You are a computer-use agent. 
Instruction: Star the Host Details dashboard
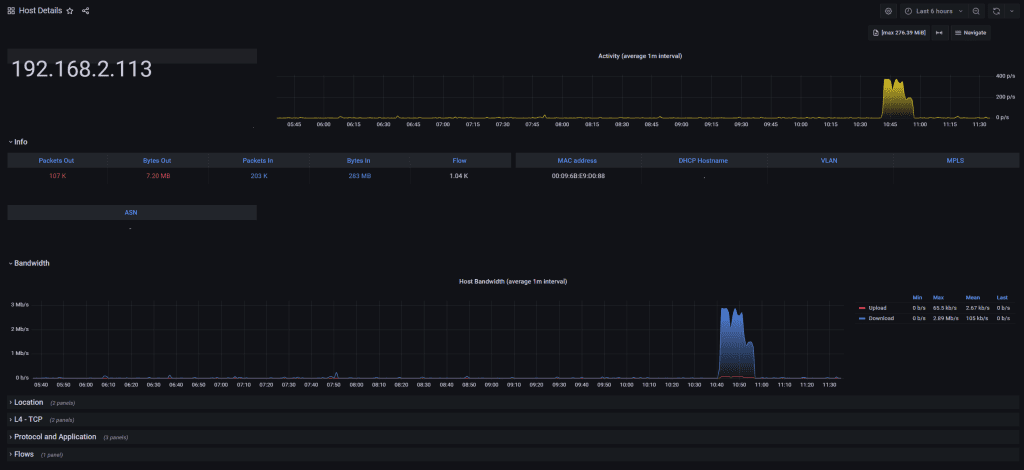(x=70, y=11)
